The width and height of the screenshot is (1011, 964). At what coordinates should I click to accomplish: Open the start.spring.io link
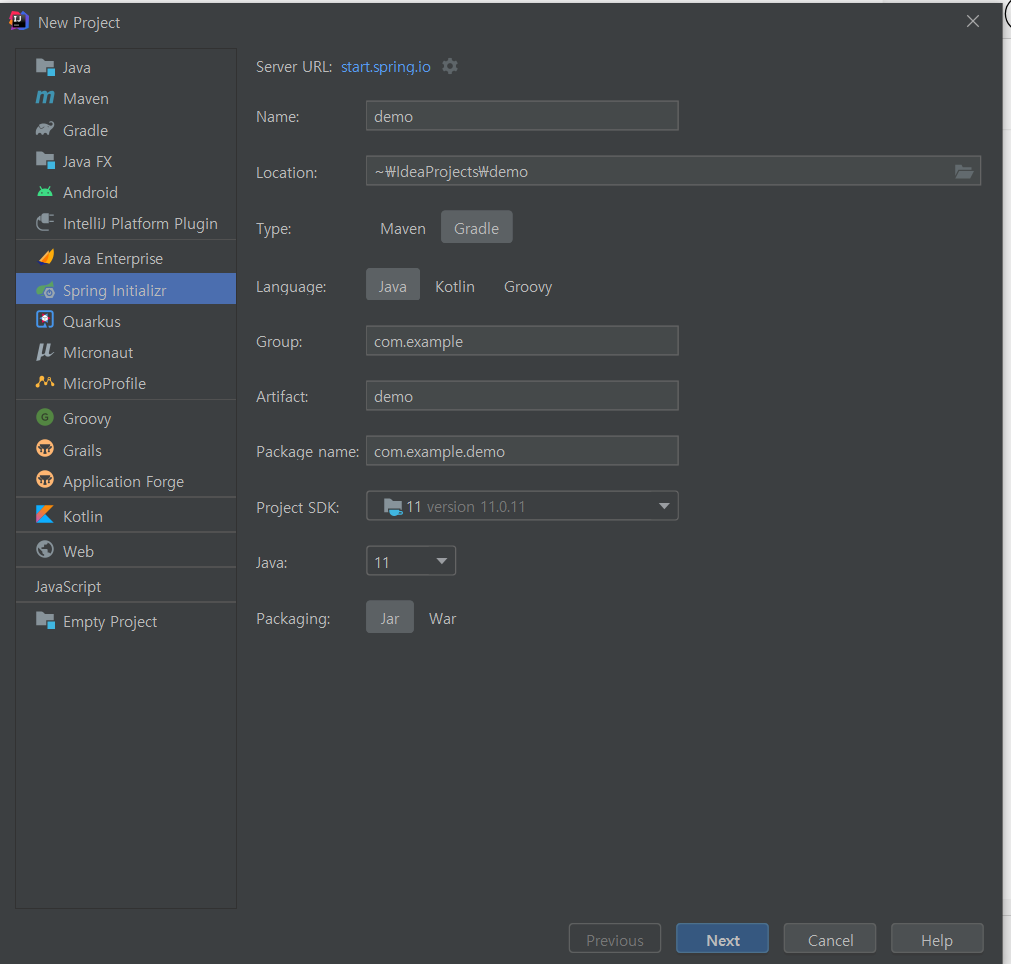386,67
